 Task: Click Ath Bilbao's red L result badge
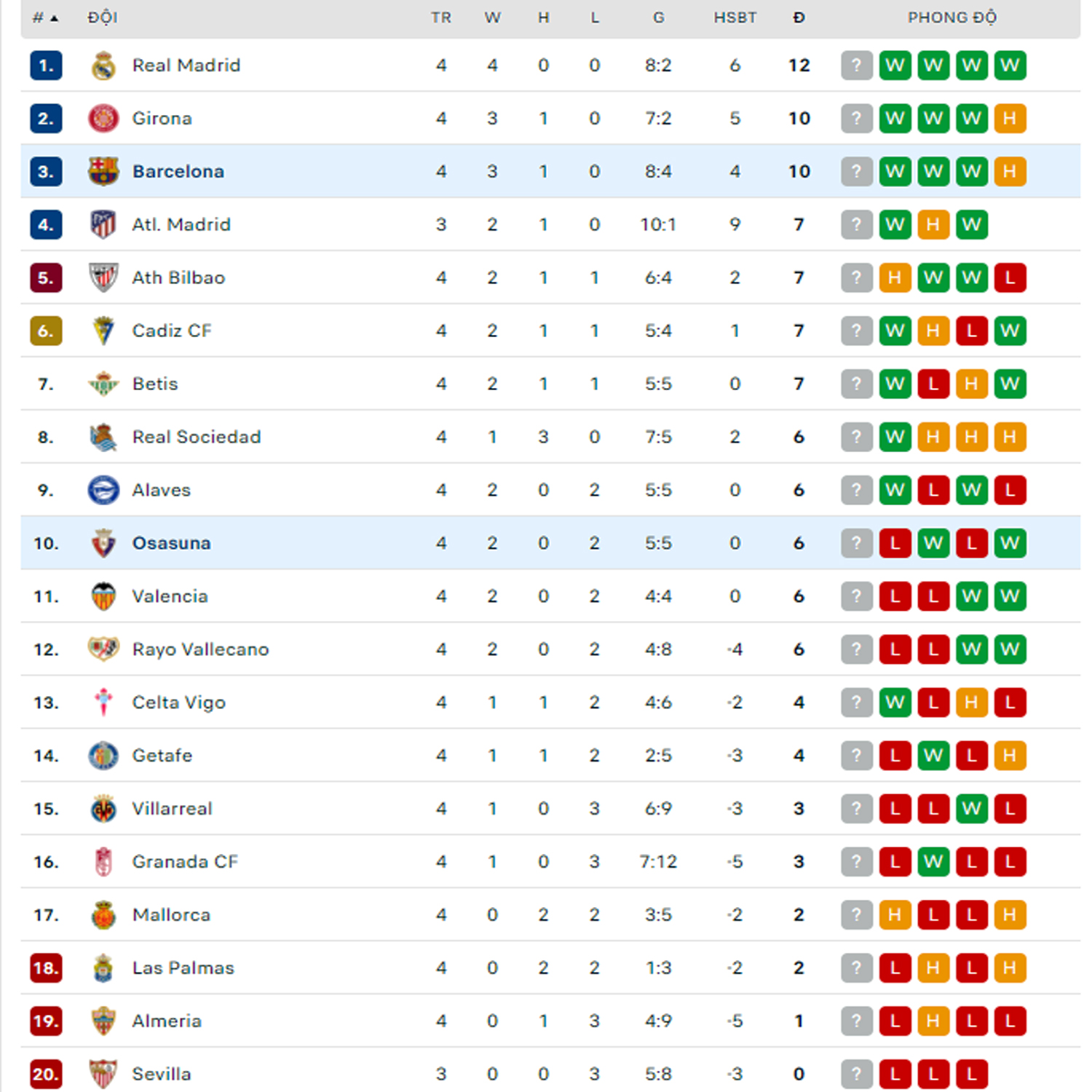(1010, 278)
